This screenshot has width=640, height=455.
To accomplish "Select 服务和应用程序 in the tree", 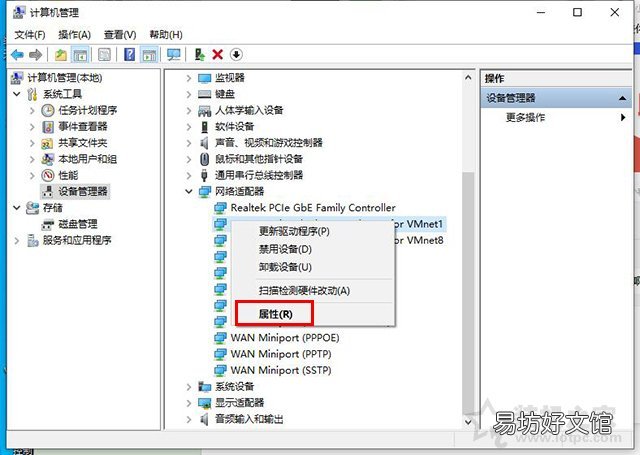I will pyautogui.click(x=77, y=240).
